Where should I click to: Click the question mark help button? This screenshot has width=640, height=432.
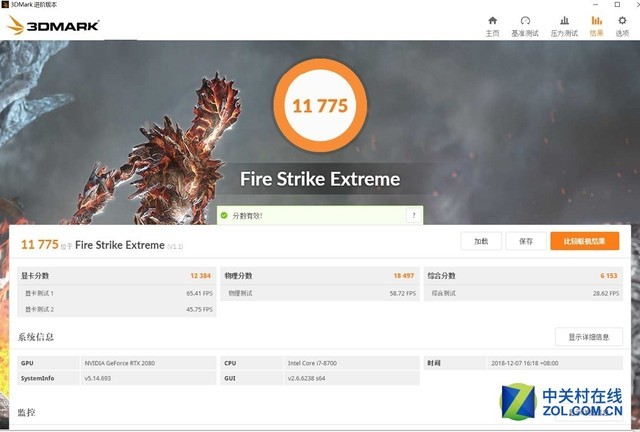(x=413, y=215)
